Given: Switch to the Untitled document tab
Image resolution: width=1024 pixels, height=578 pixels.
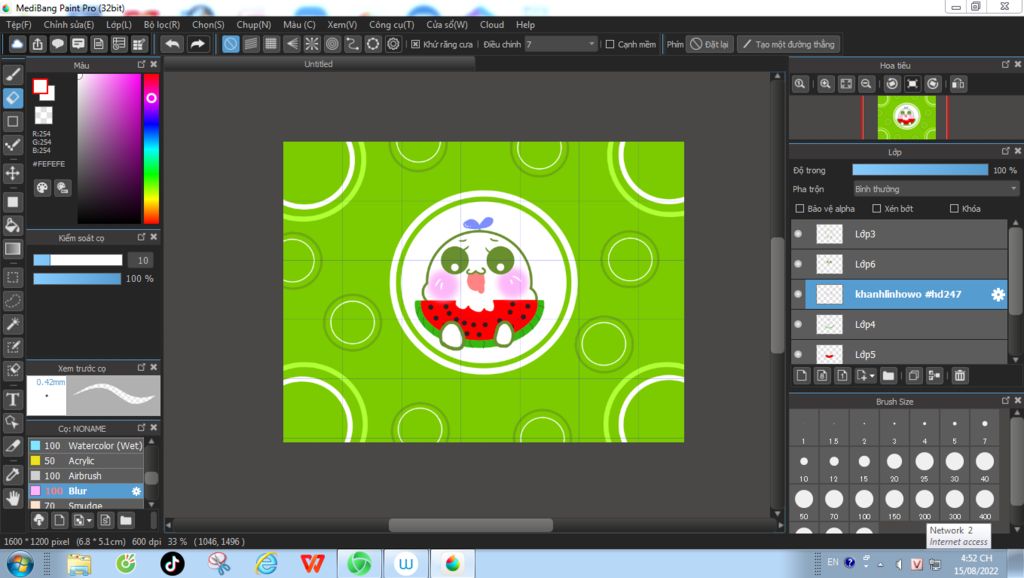Looking at the screenshot, I should pyautogui.click(x=319, y=64).
